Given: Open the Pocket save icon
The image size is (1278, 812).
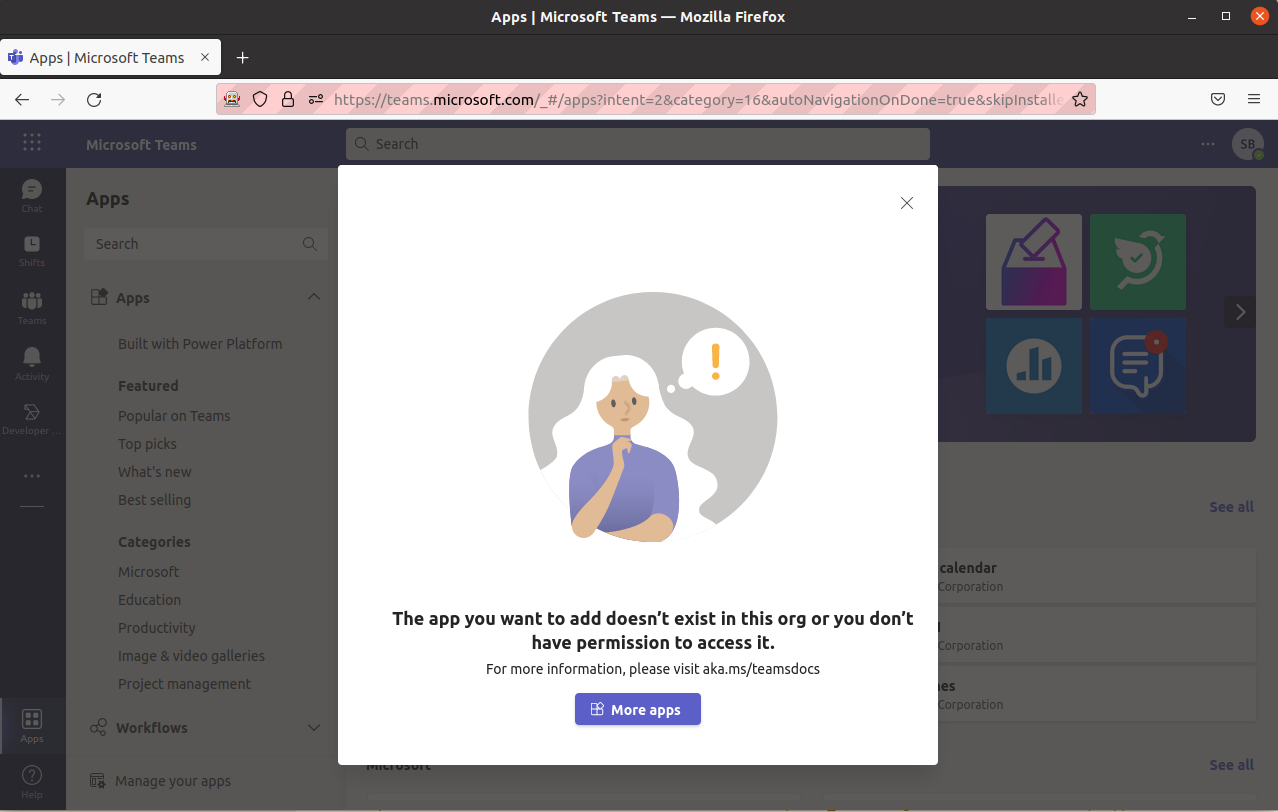Looking at the screenshot, I should (1218, 99).
